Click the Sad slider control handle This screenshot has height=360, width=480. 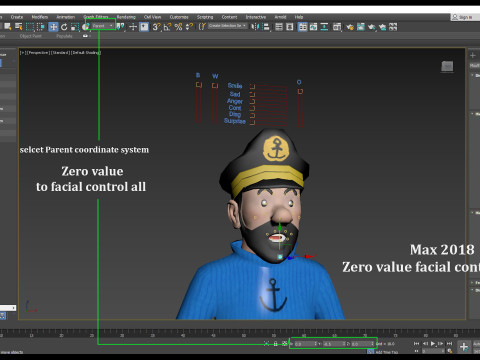[x=252, y=95]
